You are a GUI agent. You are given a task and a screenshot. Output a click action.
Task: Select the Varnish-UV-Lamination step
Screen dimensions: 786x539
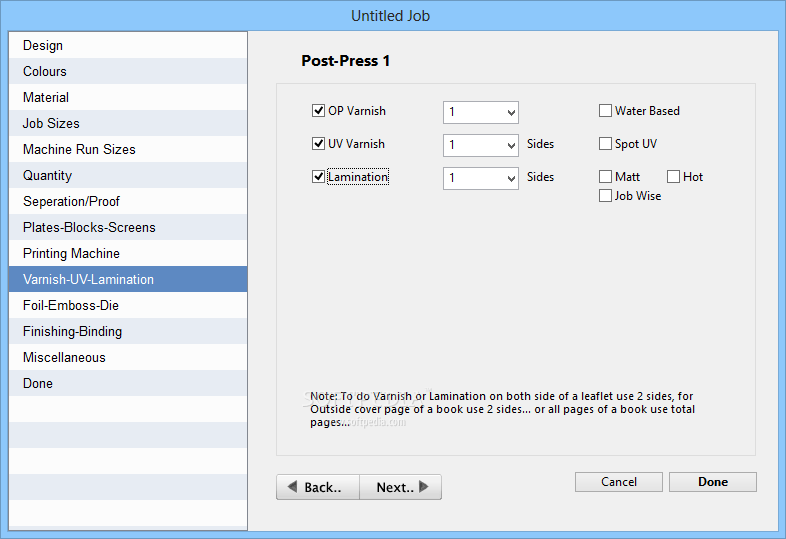(128, 279)
